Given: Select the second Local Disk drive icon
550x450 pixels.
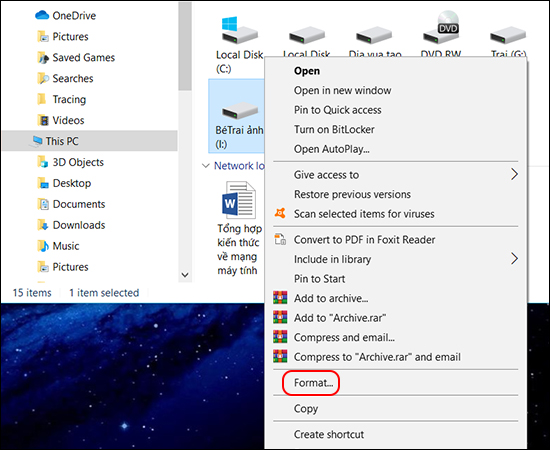Looking at the screenshot, I should click(x=307, y=35).
